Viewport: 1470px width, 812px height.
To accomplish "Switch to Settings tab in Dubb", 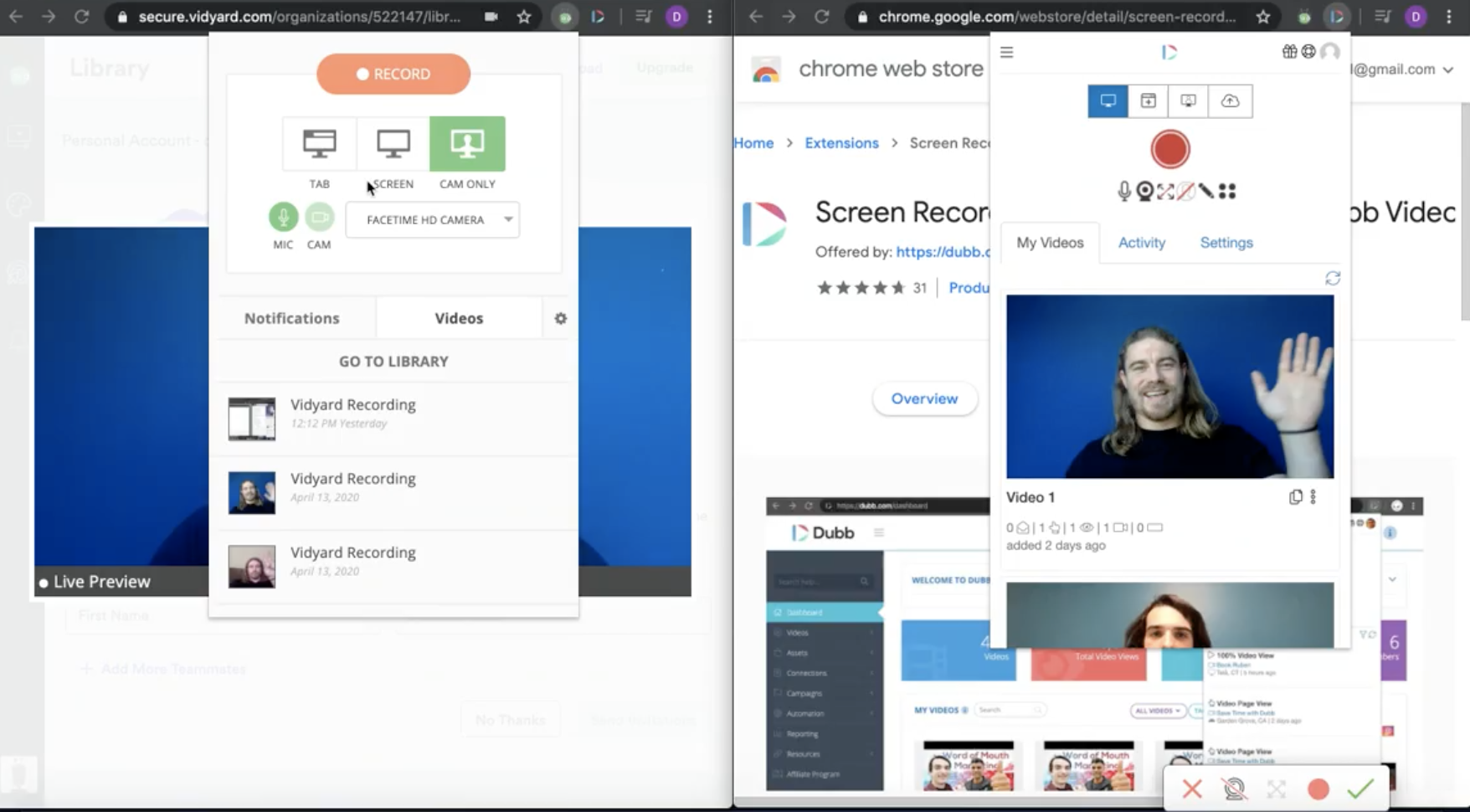I will [x=1226, y=243].
